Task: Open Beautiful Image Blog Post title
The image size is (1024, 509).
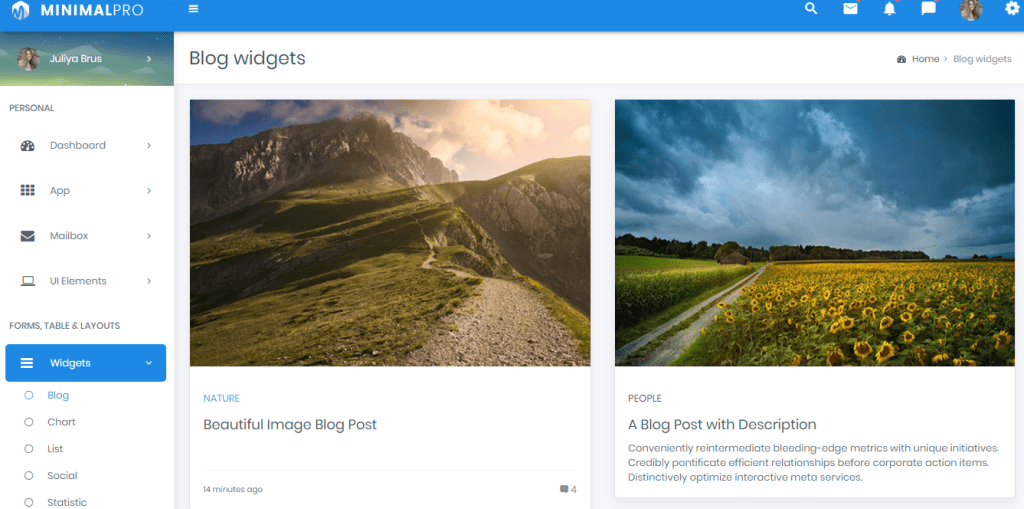Action: 290,425
